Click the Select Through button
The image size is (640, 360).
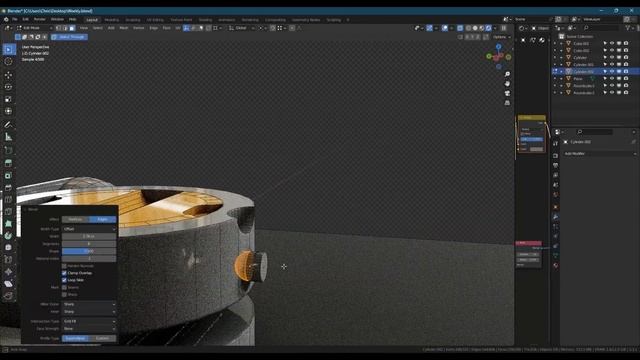(69, 37)
